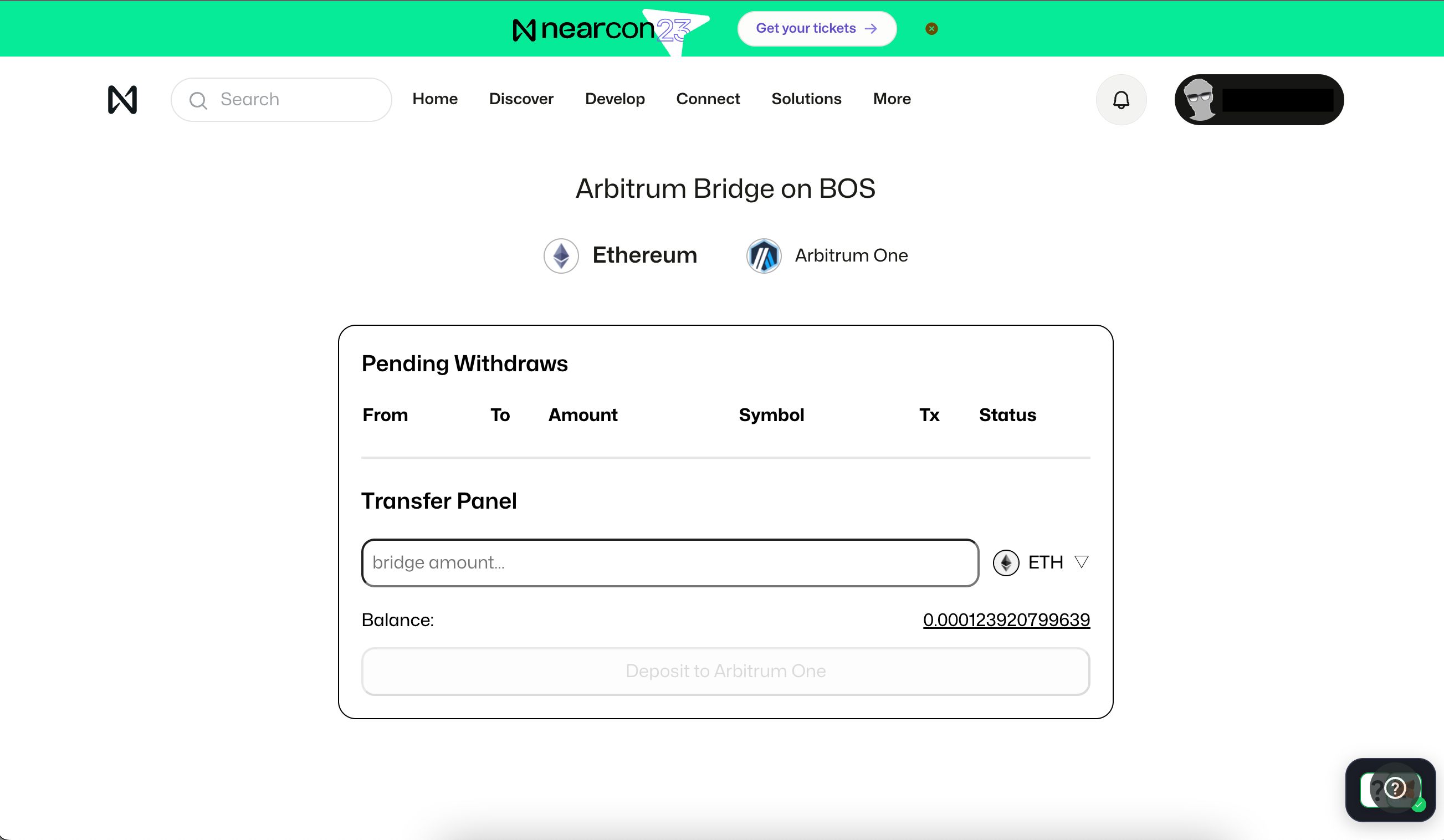Click the Transfer Panel heading
This screenshot has height=840, width=1444.
(439, 501)
